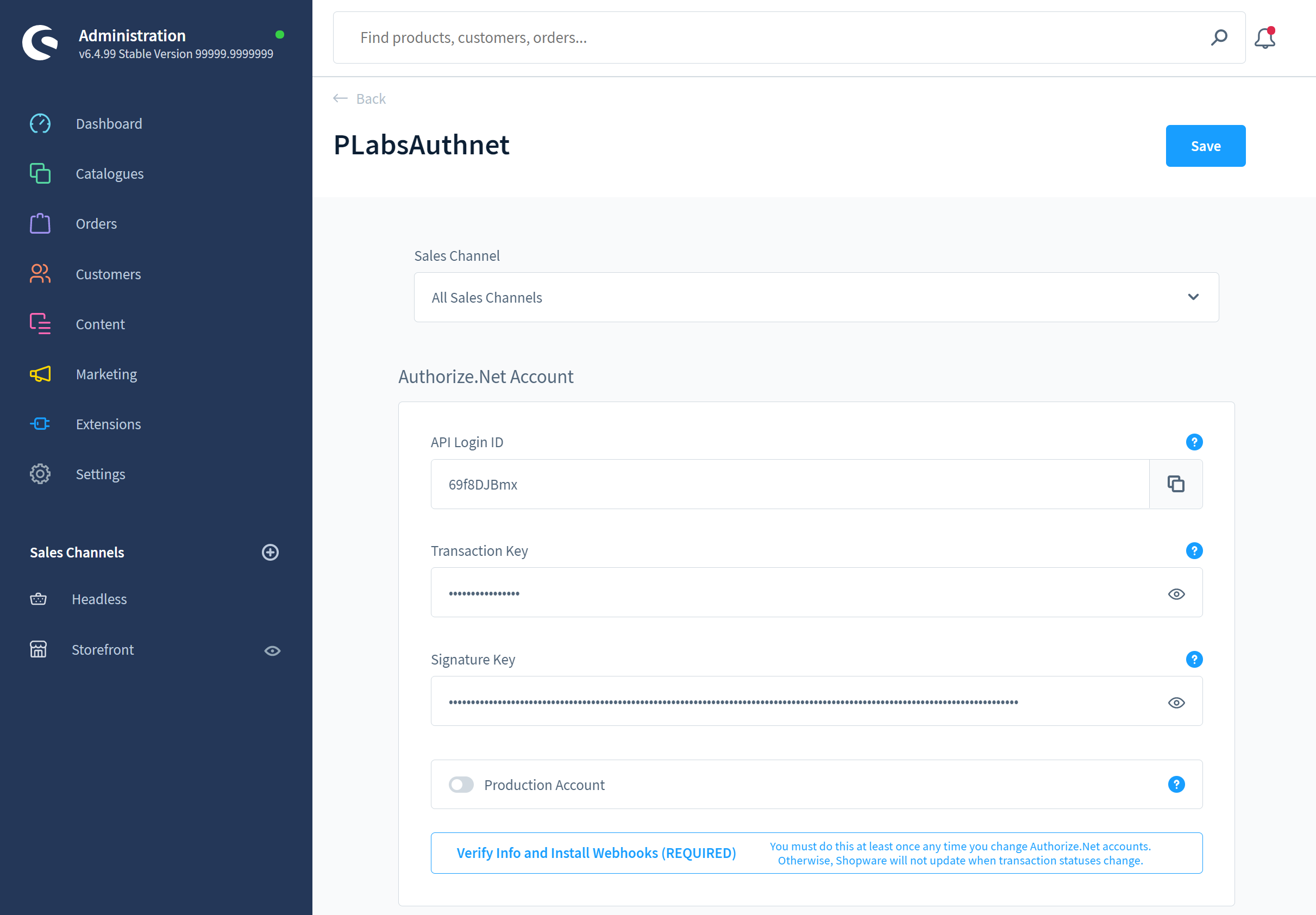Screen dimensions: 1316x915
Task: Click the Catalogues icon in sidebar
Action: point(40,174)
